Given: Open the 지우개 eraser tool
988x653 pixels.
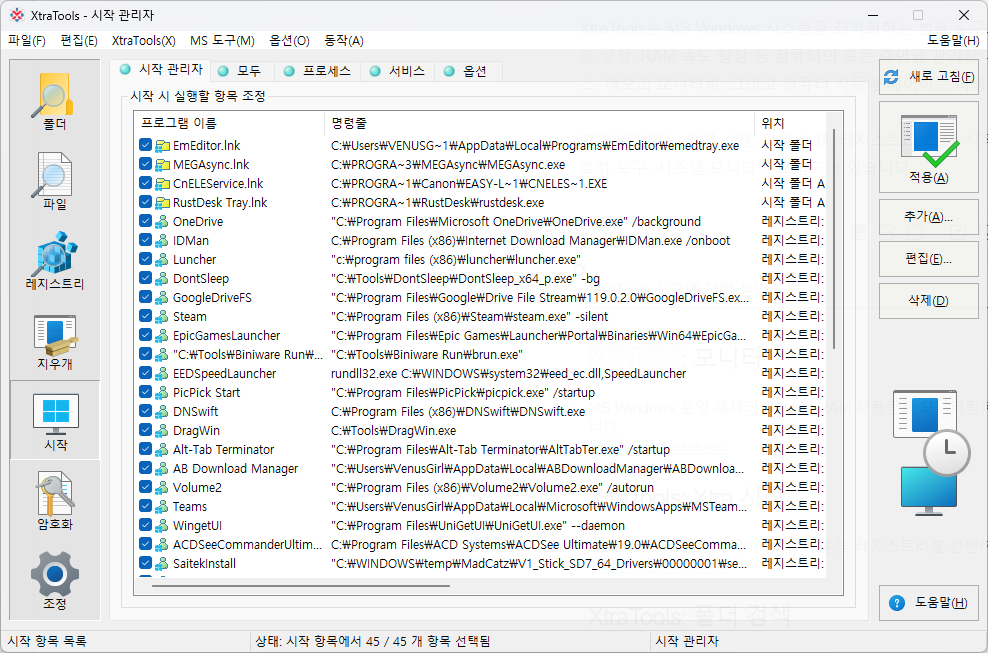Looking at the screenshot, I should 55,340.
